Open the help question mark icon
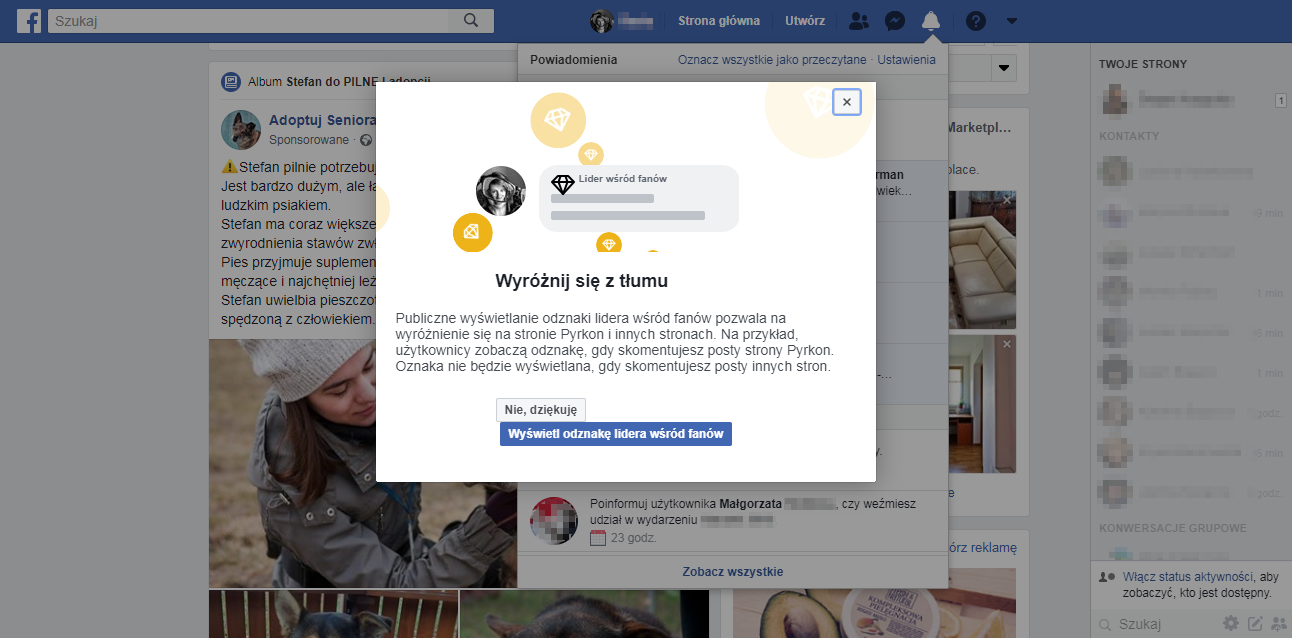The image size is (1292, 638). point(976,21)
